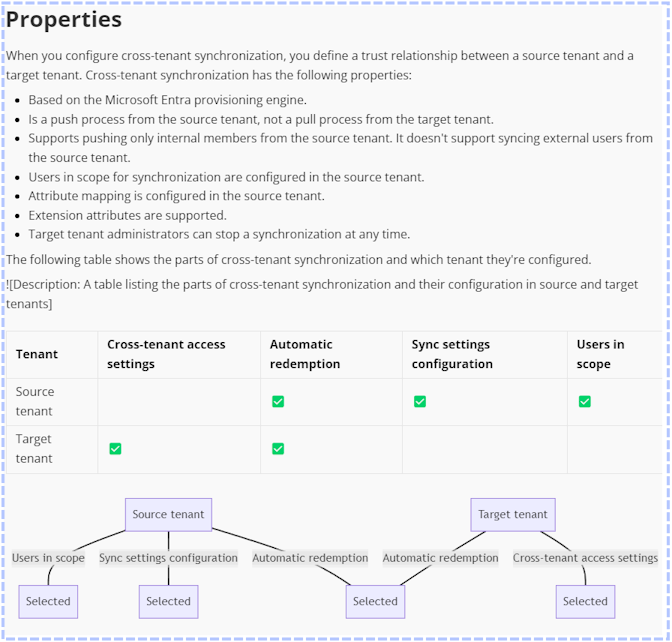Viewport: 672px width, 642px height.
Task: Click Cross-tenant access settings table header
Action: tap(166, 354)
